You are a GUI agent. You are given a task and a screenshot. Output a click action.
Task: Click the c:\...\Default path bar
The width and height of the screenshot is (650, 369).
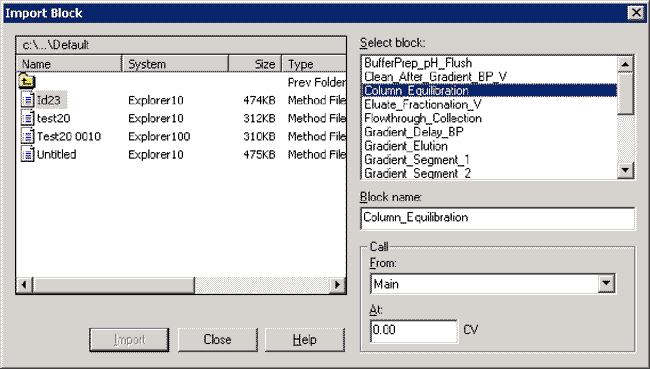coord(181,45)
